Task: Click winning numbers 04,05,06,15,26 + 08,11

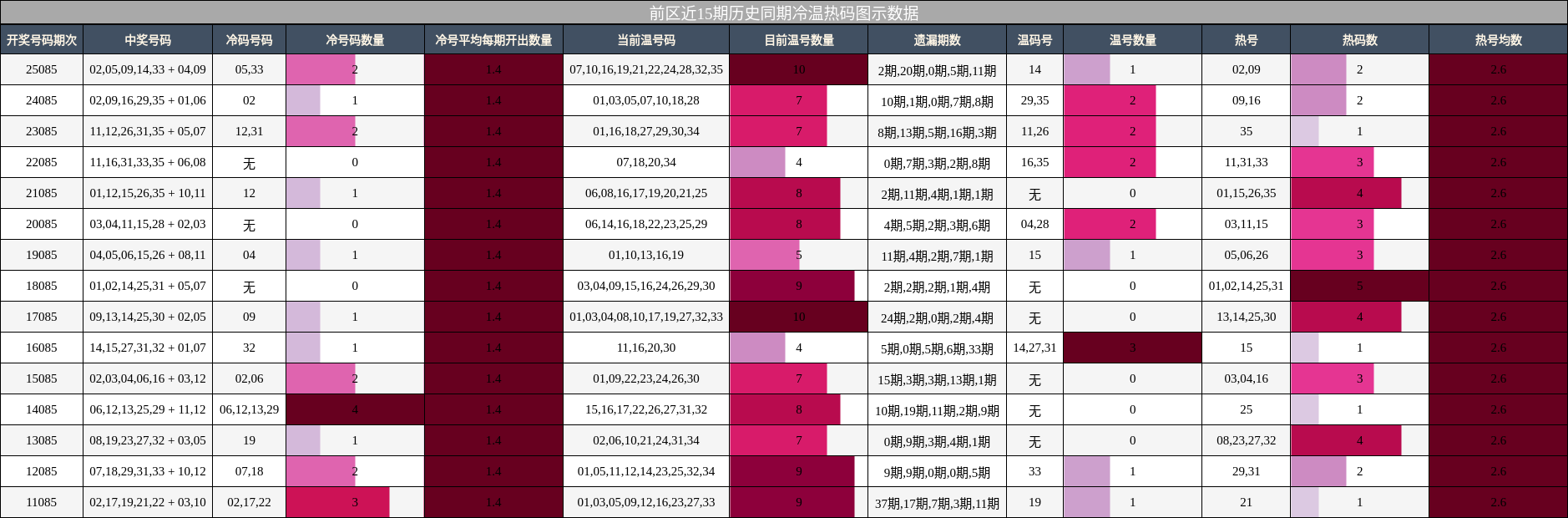Action: [x=148, y=255]
